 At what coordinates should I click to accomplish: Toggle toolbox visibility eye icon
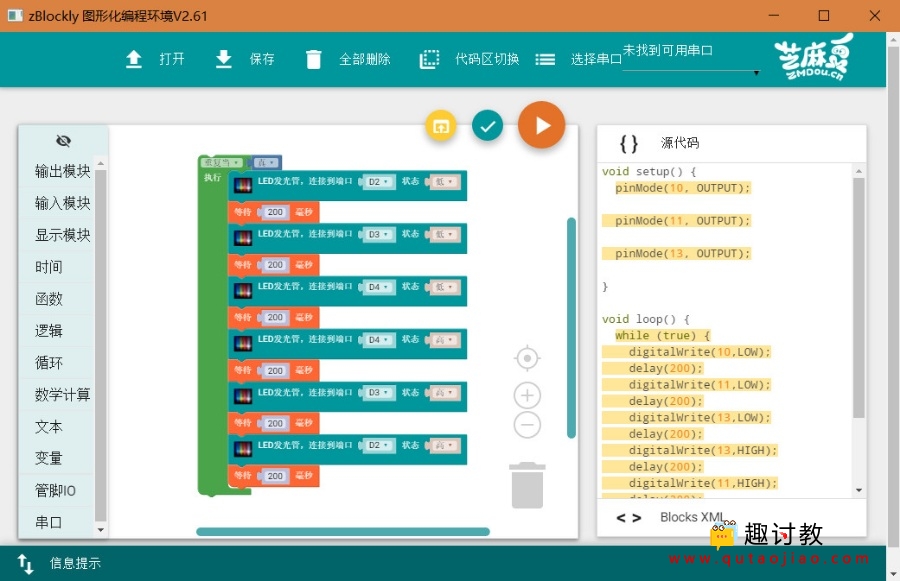63,141
